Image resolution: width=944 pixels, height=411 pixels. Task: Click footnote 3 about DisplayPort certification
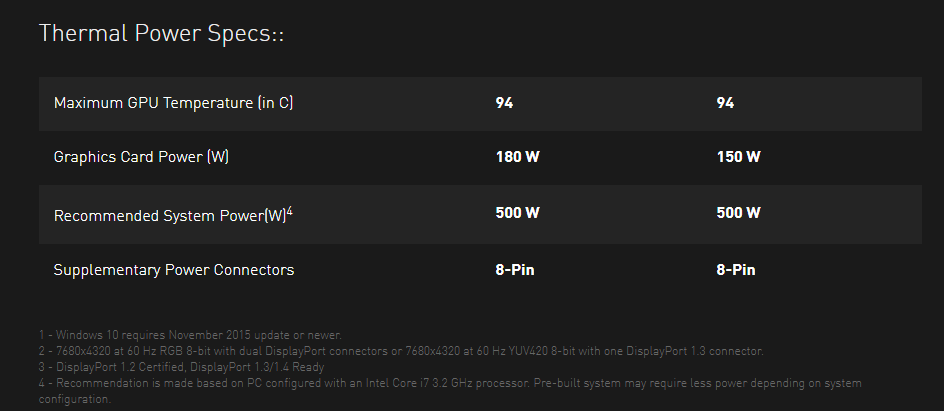[181, 366]
